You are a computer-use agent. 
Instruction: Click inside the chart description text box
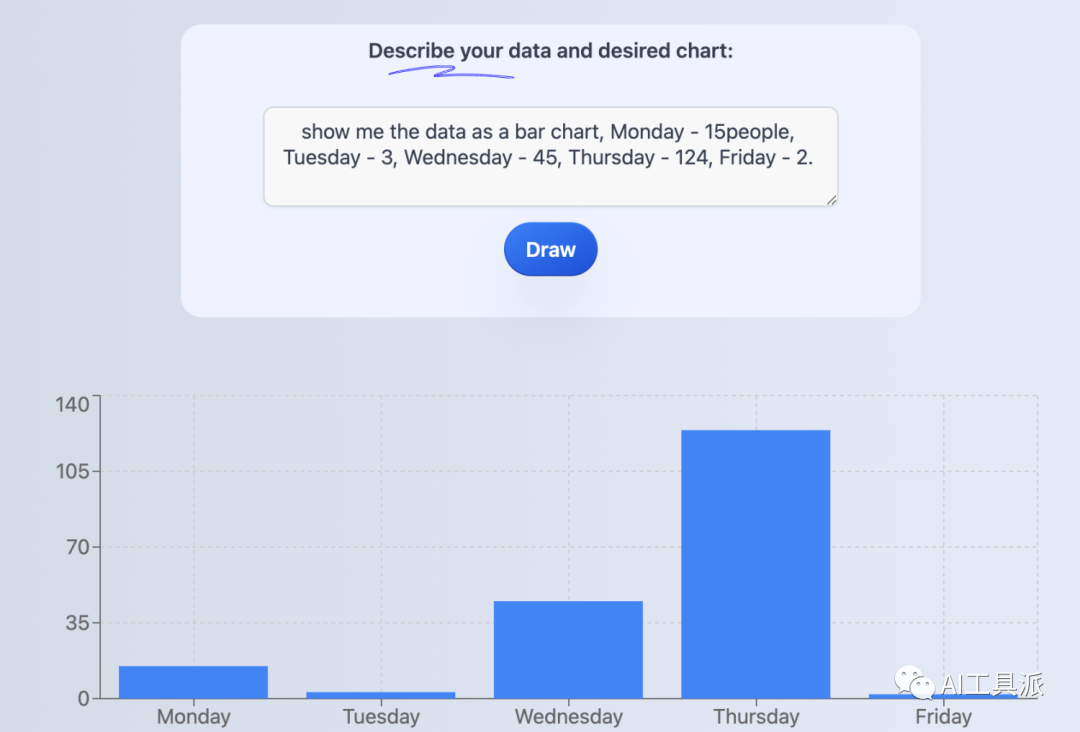coord(550,156)
